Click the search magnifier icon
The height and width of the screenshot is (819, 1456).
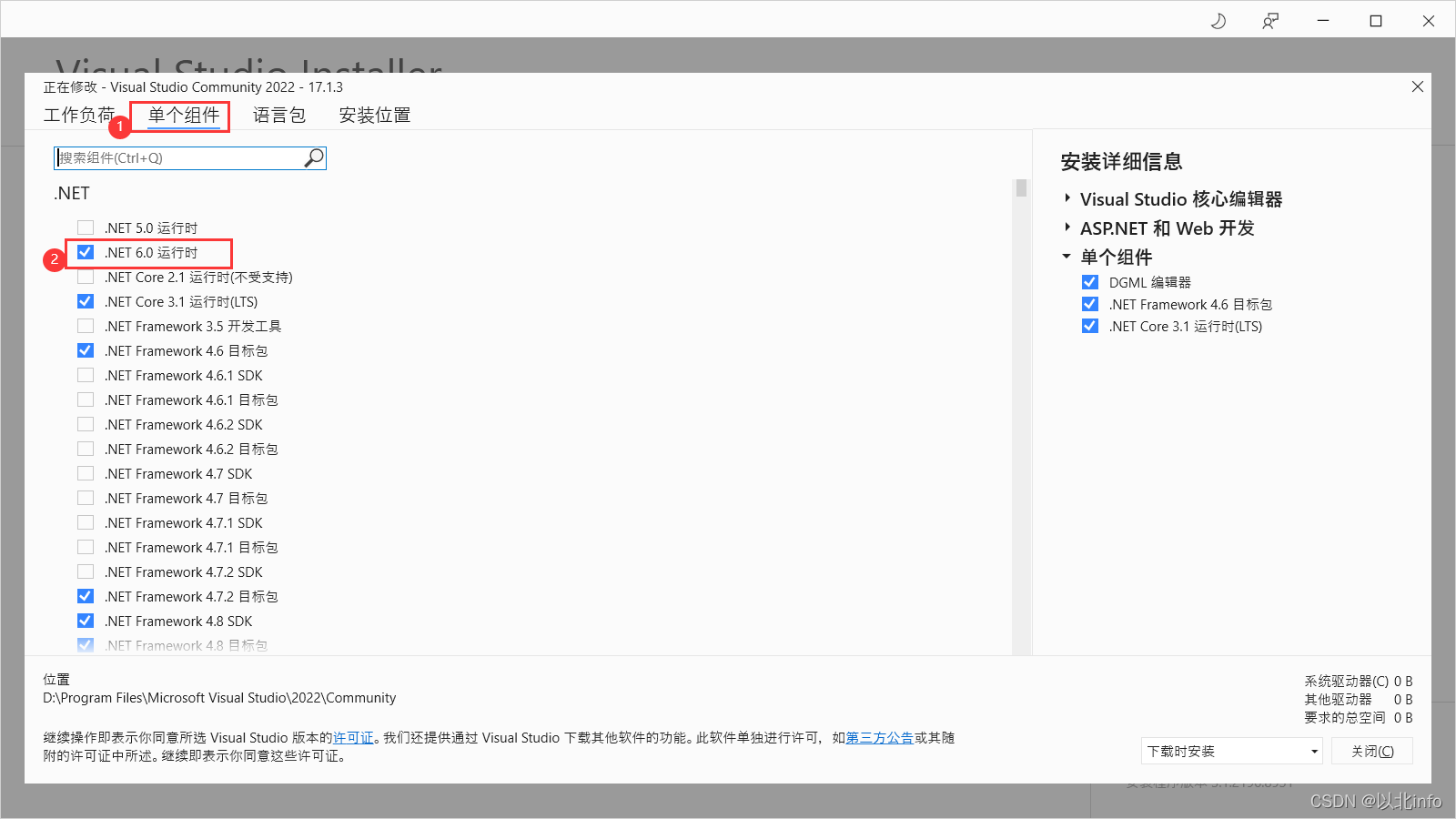click(313, 158)
